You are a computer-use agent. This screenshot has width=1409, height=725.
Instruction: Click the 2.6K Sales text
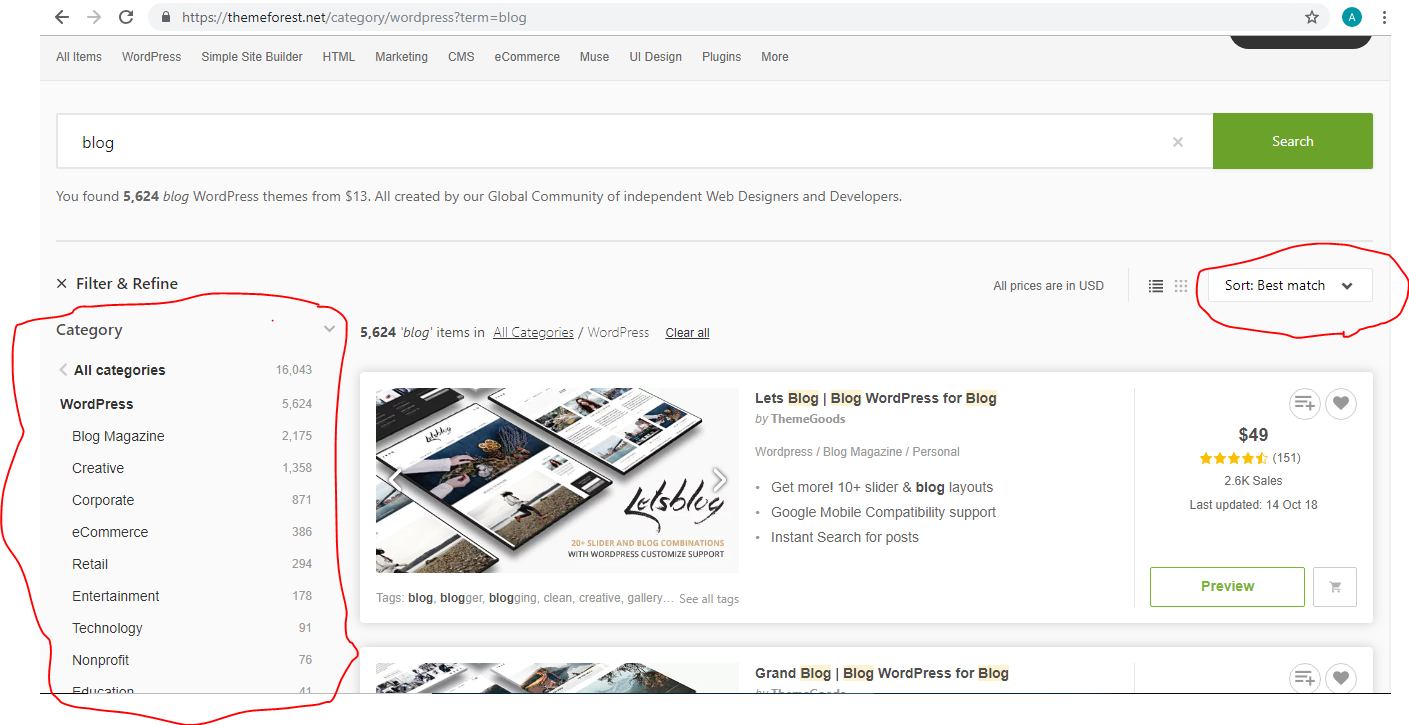pyautogui.click(x=1253, y=481)
